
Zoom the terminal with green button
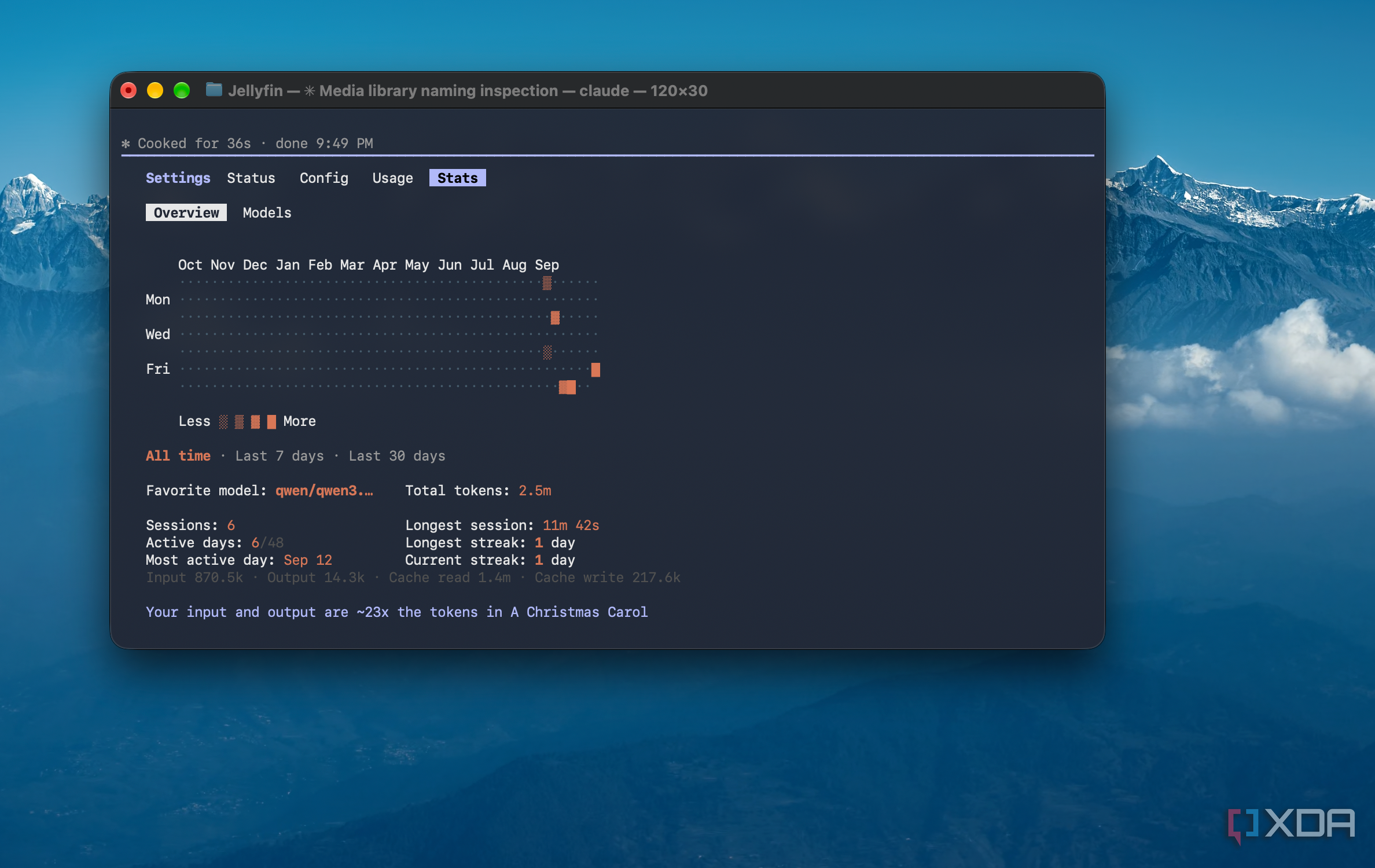(x=182, y=90)
